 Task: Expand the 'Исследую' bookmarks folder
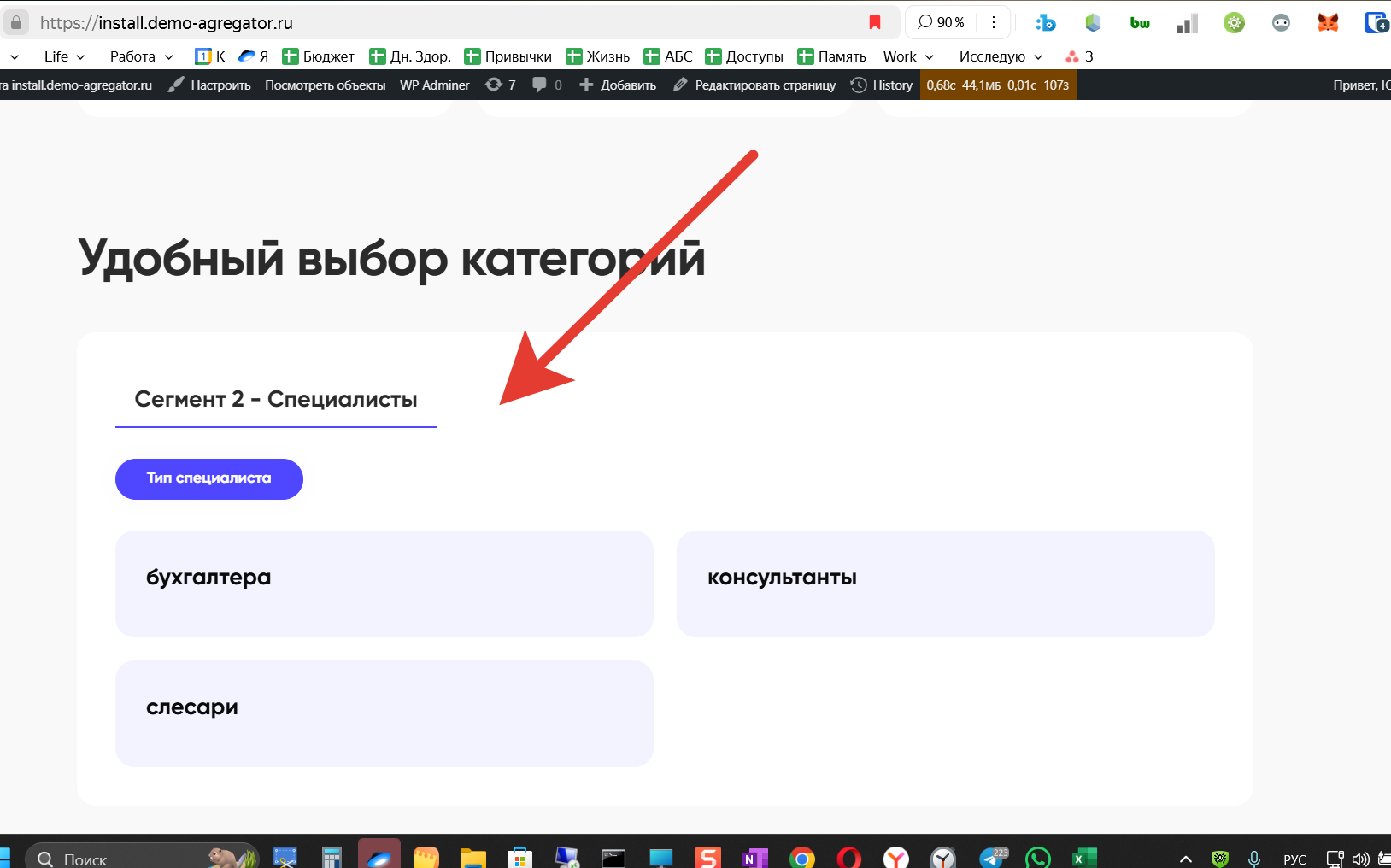tap(1001, 56)
